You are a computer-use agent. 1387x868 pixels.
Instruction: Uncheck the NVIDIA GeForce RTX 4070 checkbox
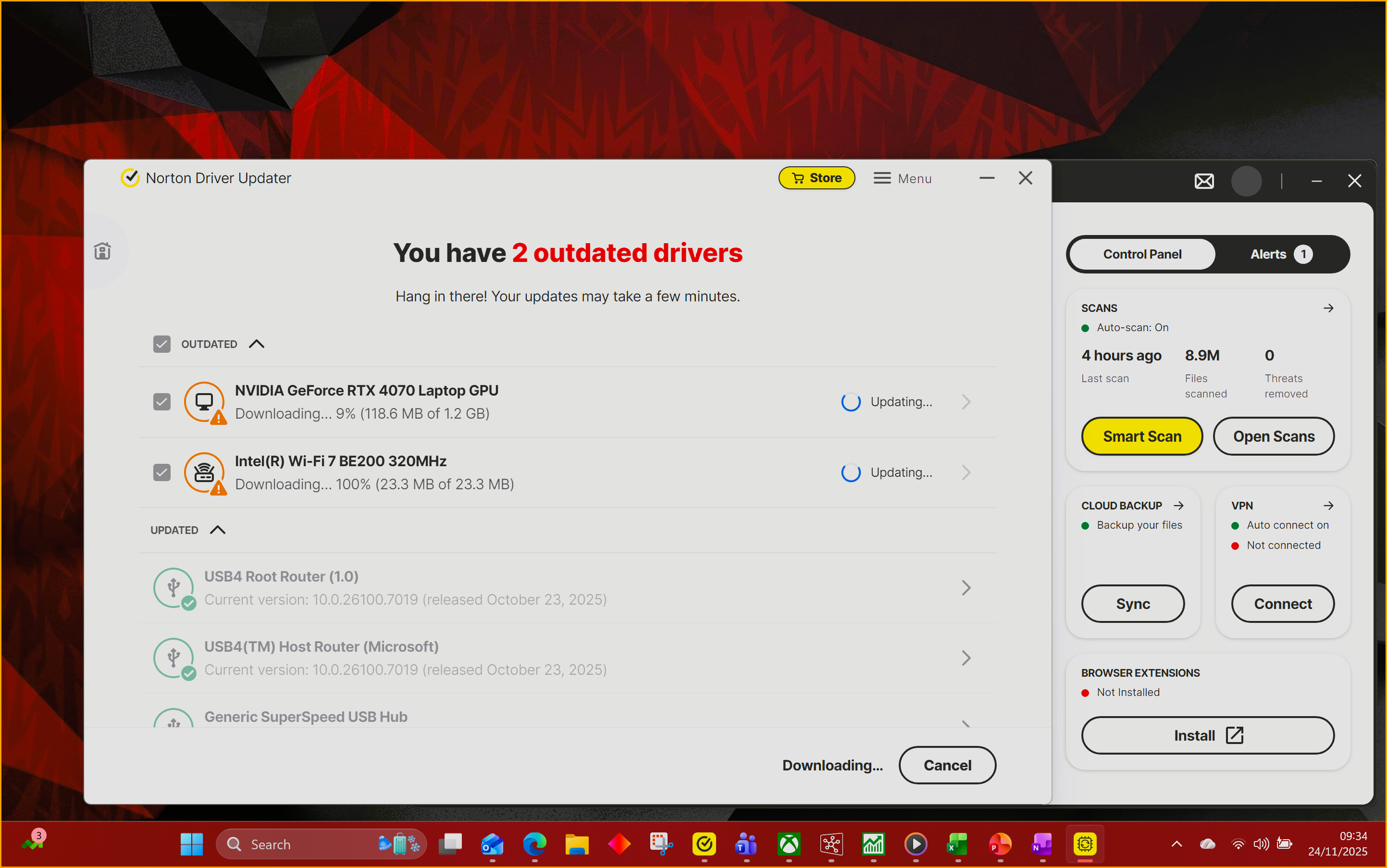(162, 402)
